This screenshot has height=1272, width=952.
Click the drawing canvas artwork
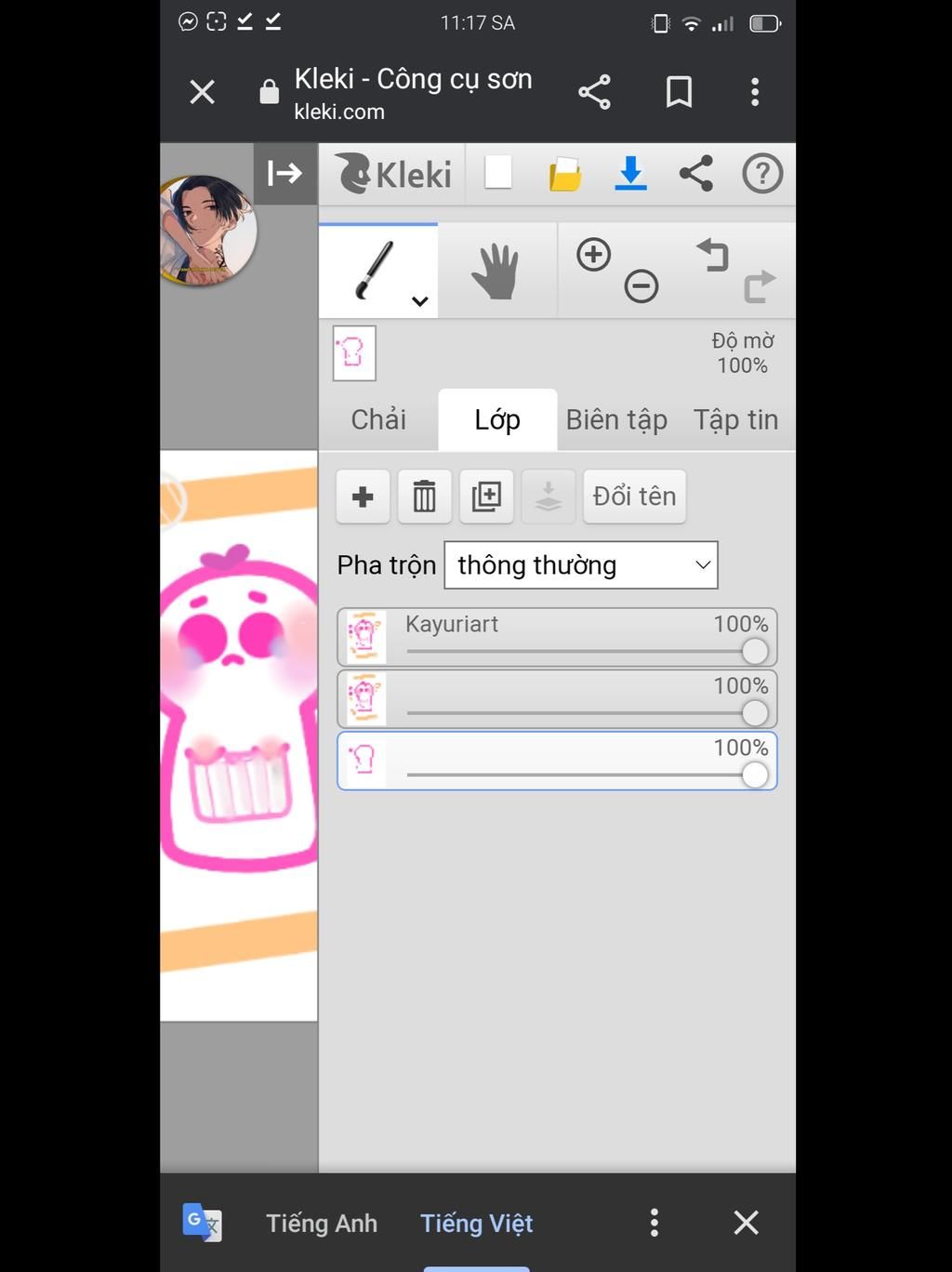(239, 735)
